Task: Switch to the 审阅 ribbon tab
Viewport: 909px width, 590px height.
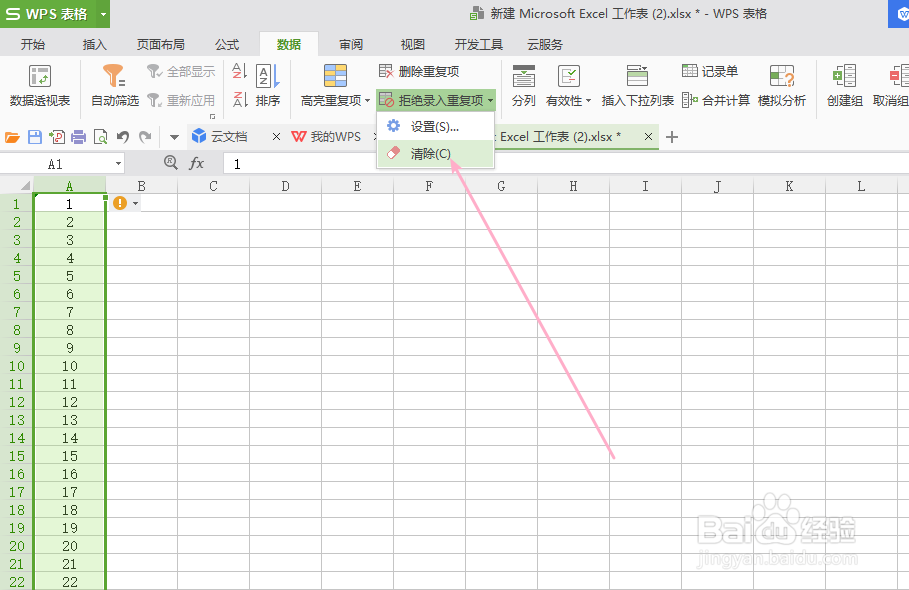Action: point(351,45)
